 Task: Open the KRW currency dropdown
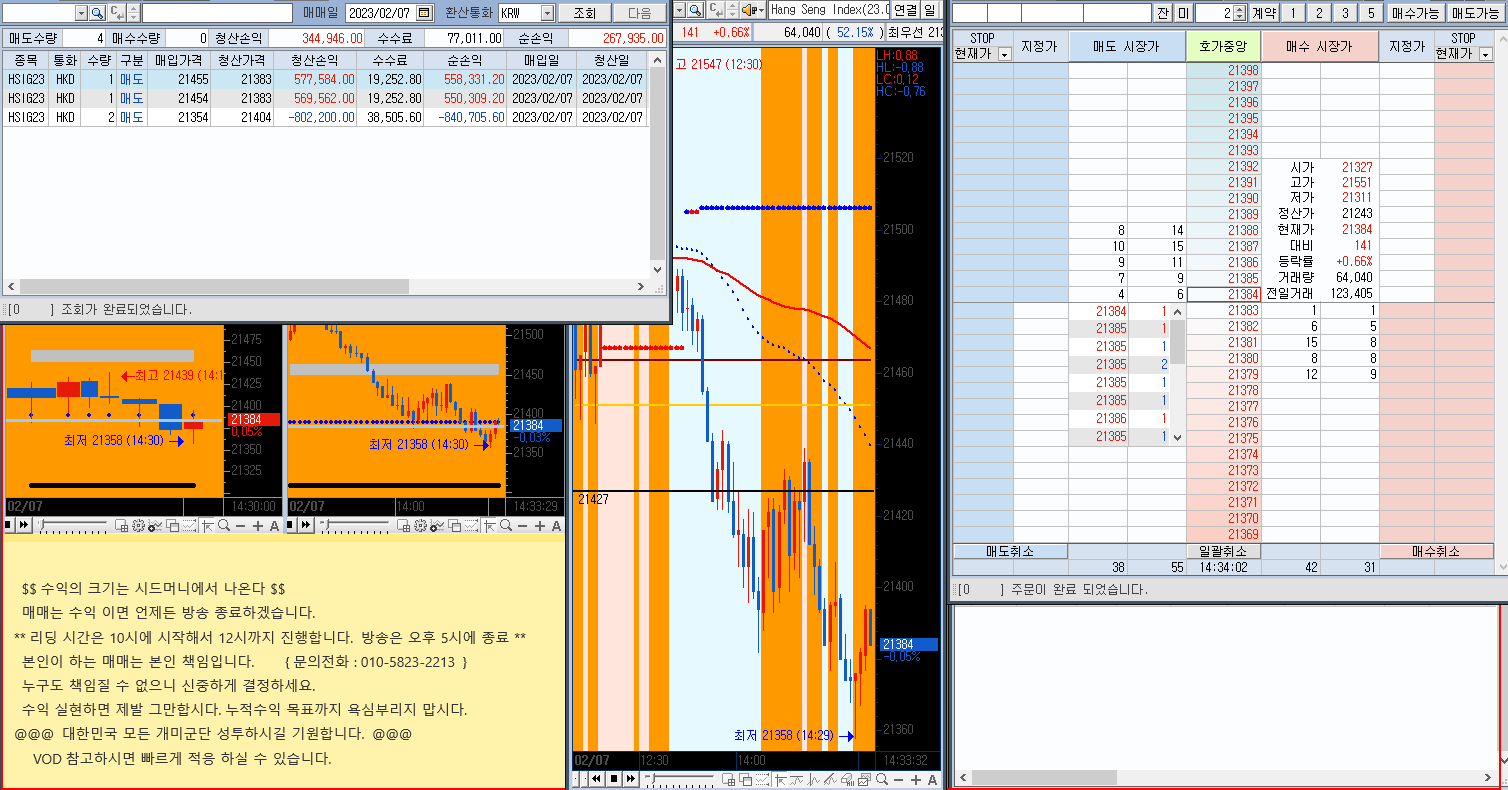coord(547,13)
